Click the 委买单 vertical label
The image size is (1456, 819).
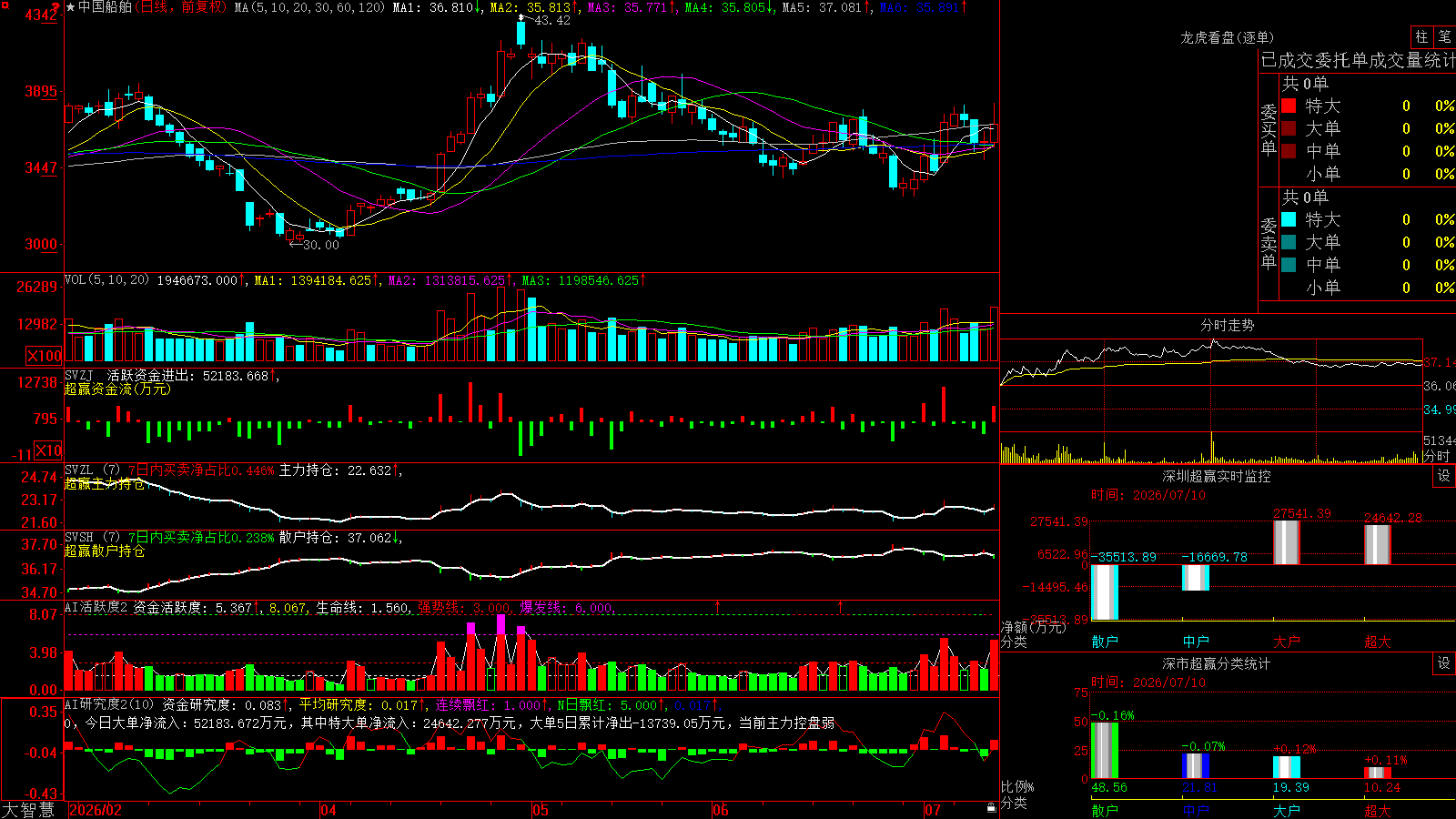click(1269, 130)
